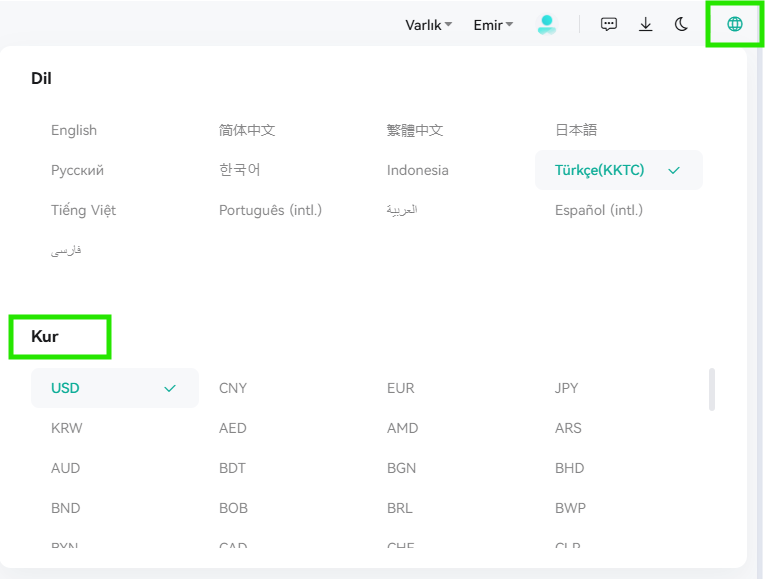
Task: Open the chat support icon
Action: point(608,24)
